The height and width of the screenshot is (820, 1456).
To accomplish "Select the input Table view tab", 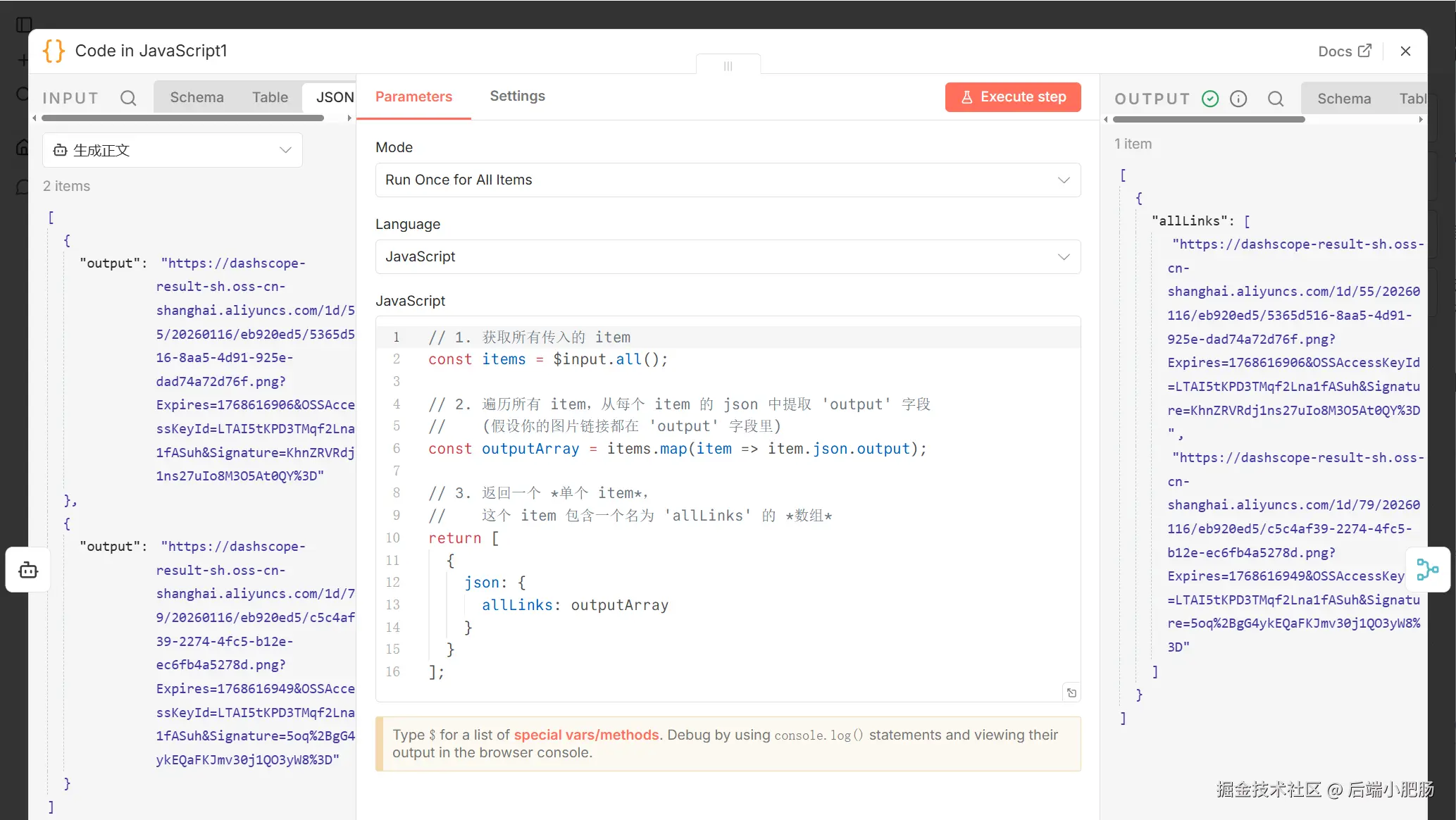I will [270, 97].
